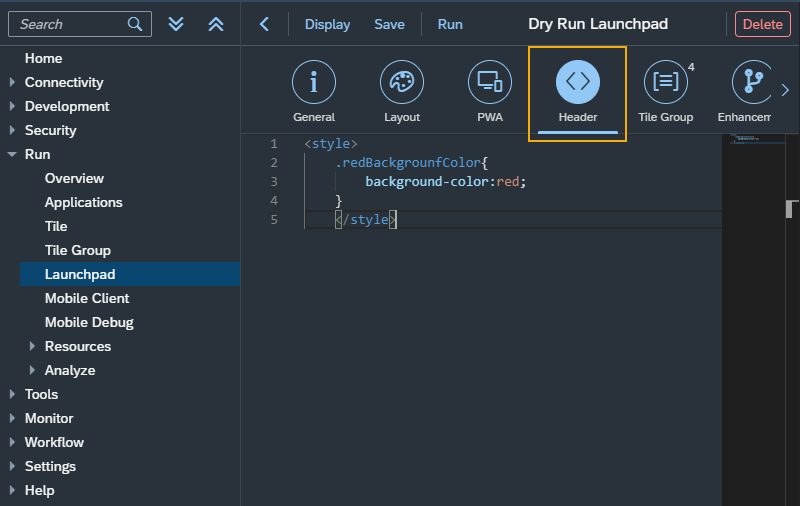Image resolution: width=800 pixels, height=506 pixels.
Task: Click the opening <style> tag line
Action: (x=331, y=144)
